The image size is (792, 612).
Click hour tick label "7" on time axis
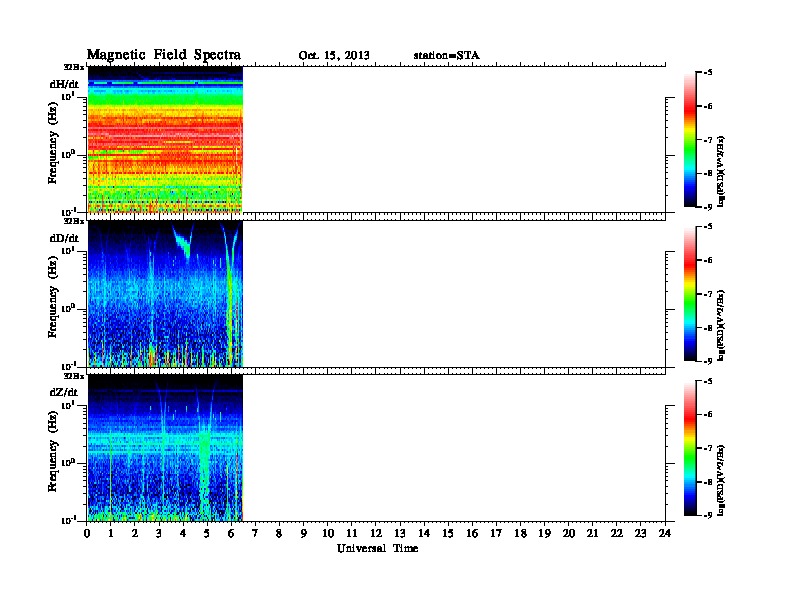coord(255,534)
